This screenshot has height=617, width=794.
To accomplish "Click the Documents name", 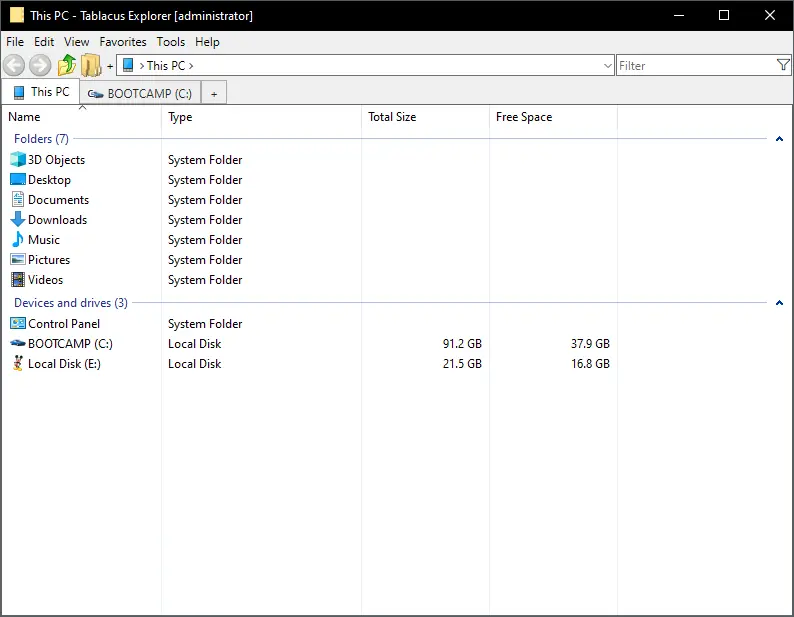I will tap(58, 200).
